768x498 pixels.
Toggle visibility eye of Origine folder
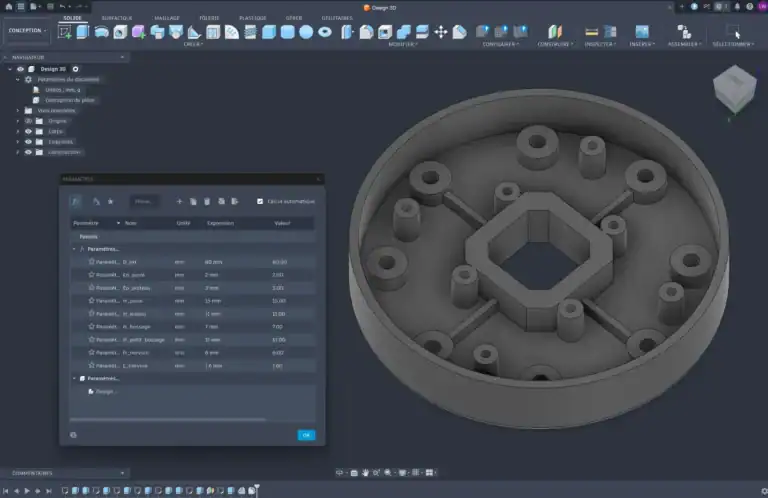click(x=28, y=121)
